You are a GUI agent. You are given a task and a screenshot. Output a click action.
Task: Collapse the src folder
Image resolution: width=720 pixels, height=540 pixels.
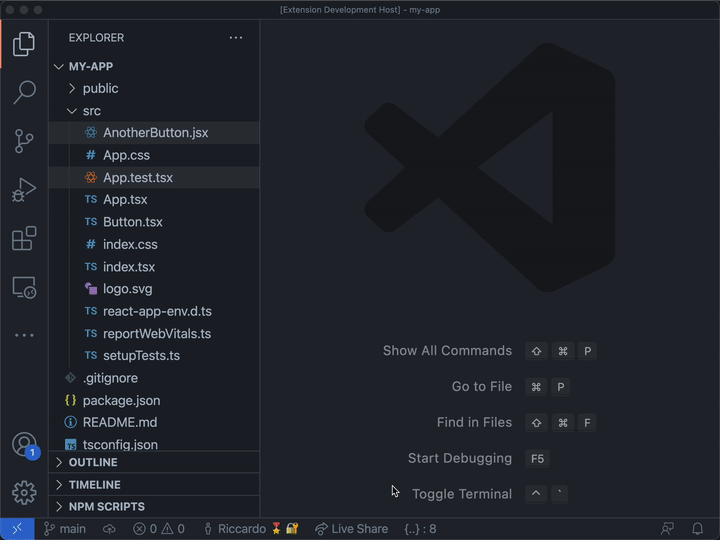pyautogui.click(x=154, y=111)
